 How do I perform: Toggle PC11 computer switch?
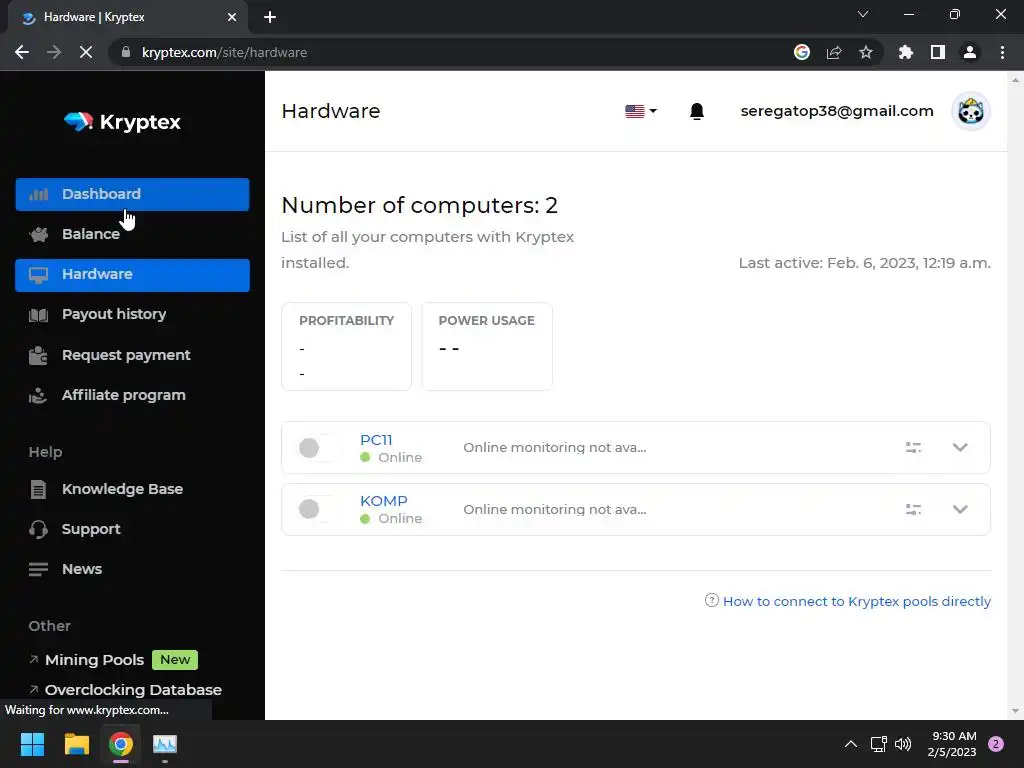[319, 448]
